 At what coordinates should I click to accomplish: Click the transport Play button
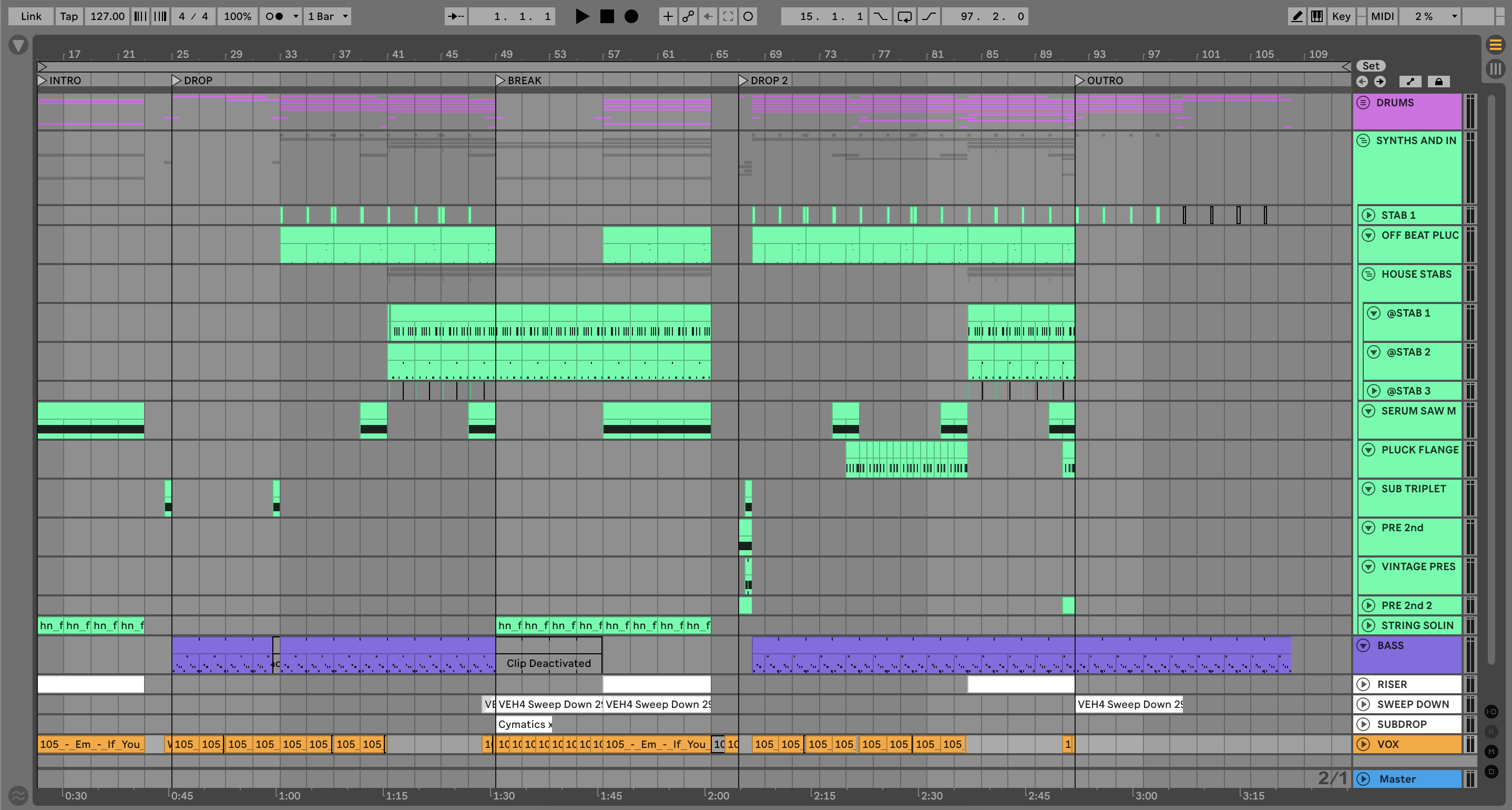(581, 16)
